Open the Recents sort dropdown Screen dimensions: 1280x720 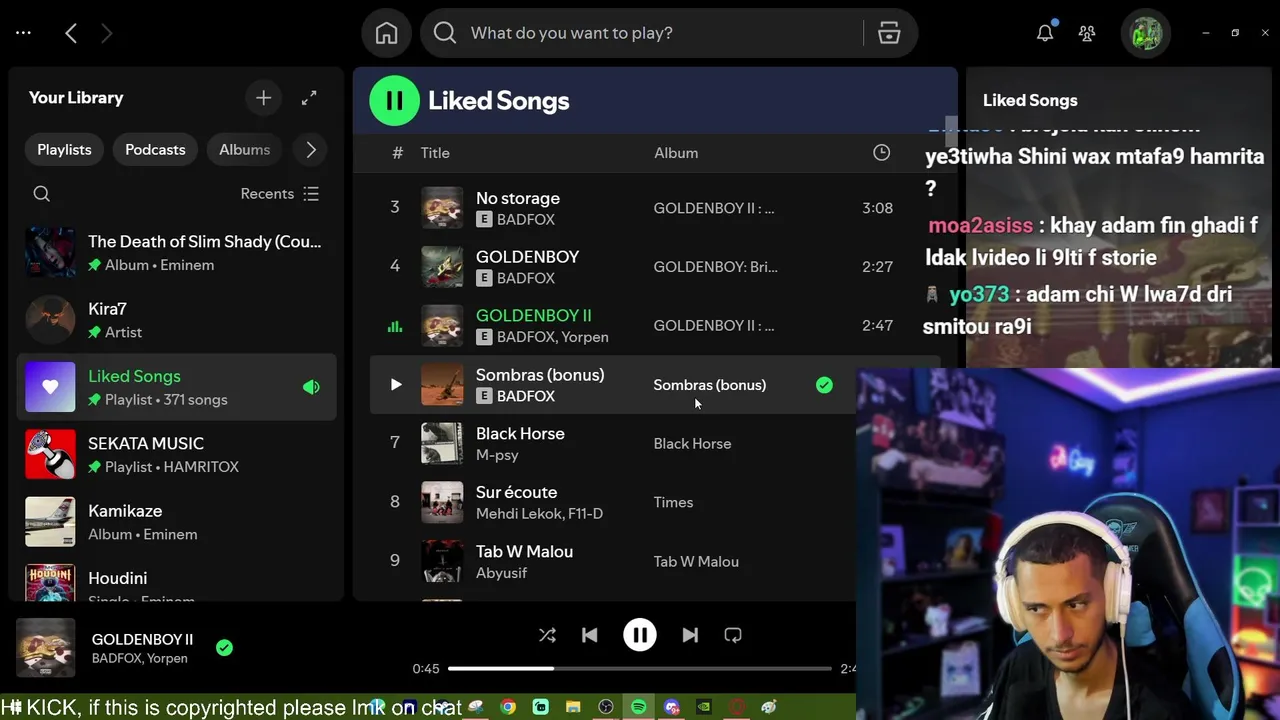pyautogui.click(x=280, y=194)
